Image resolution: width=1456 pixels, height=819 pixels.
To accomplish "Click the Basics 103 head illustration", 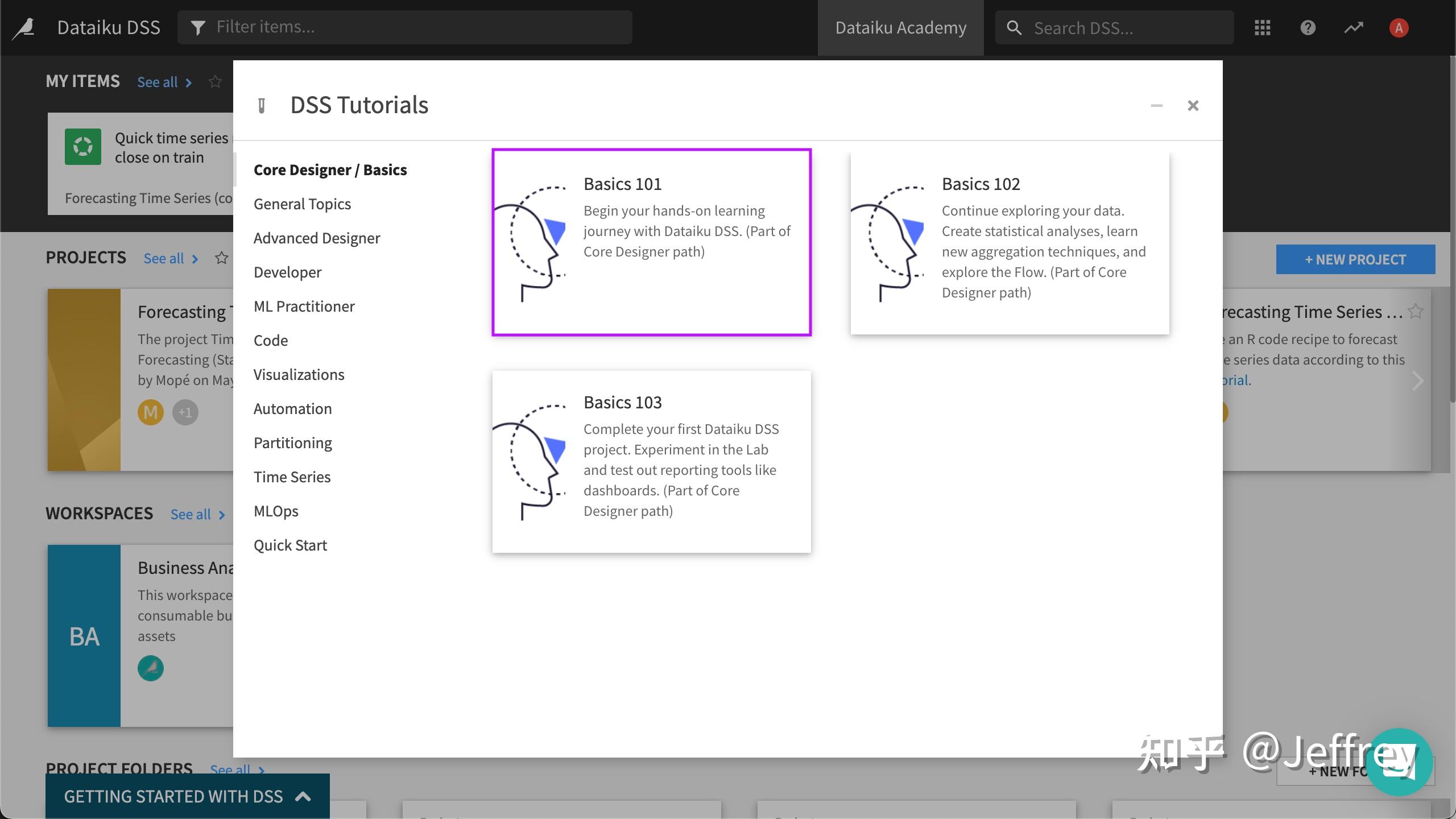I will click(530, 462).
